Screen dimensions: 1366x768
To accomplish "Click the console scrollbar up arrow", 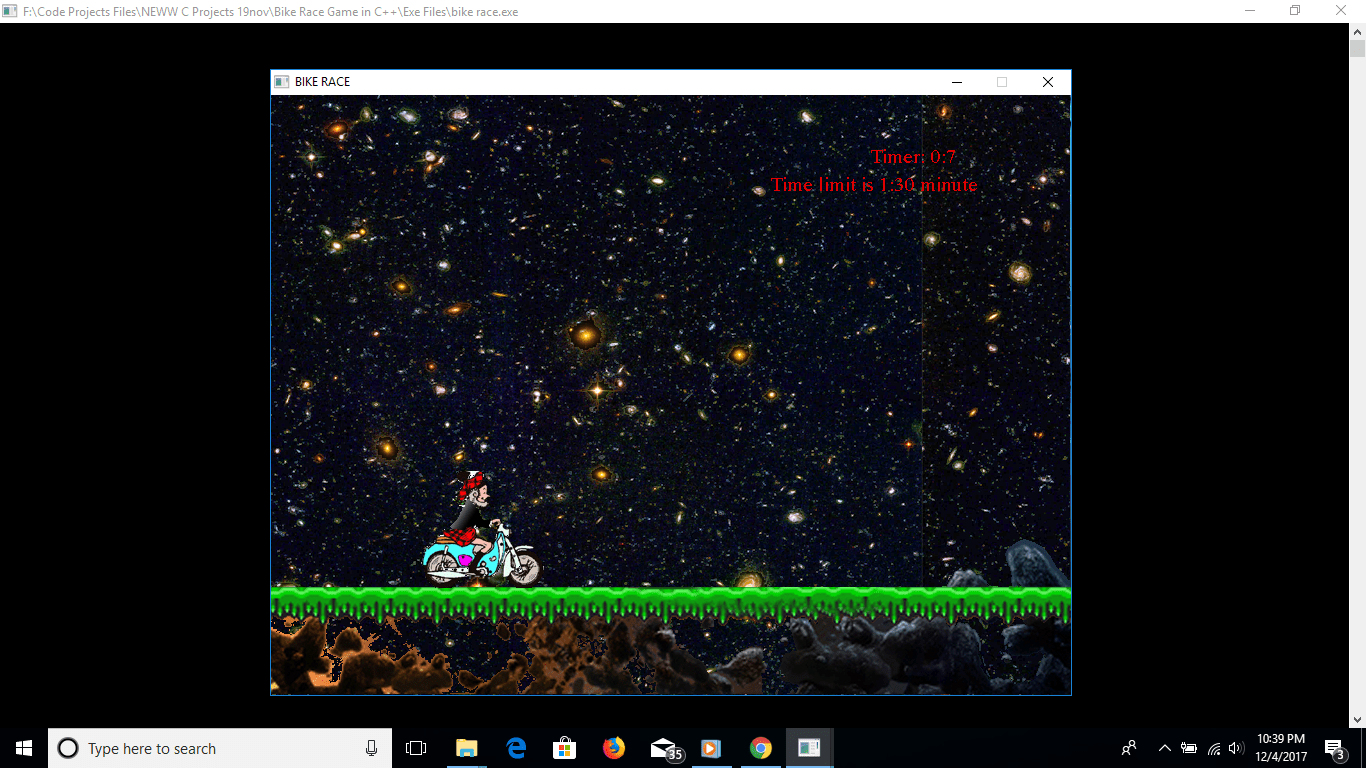I will click(x=1357, y=32).
